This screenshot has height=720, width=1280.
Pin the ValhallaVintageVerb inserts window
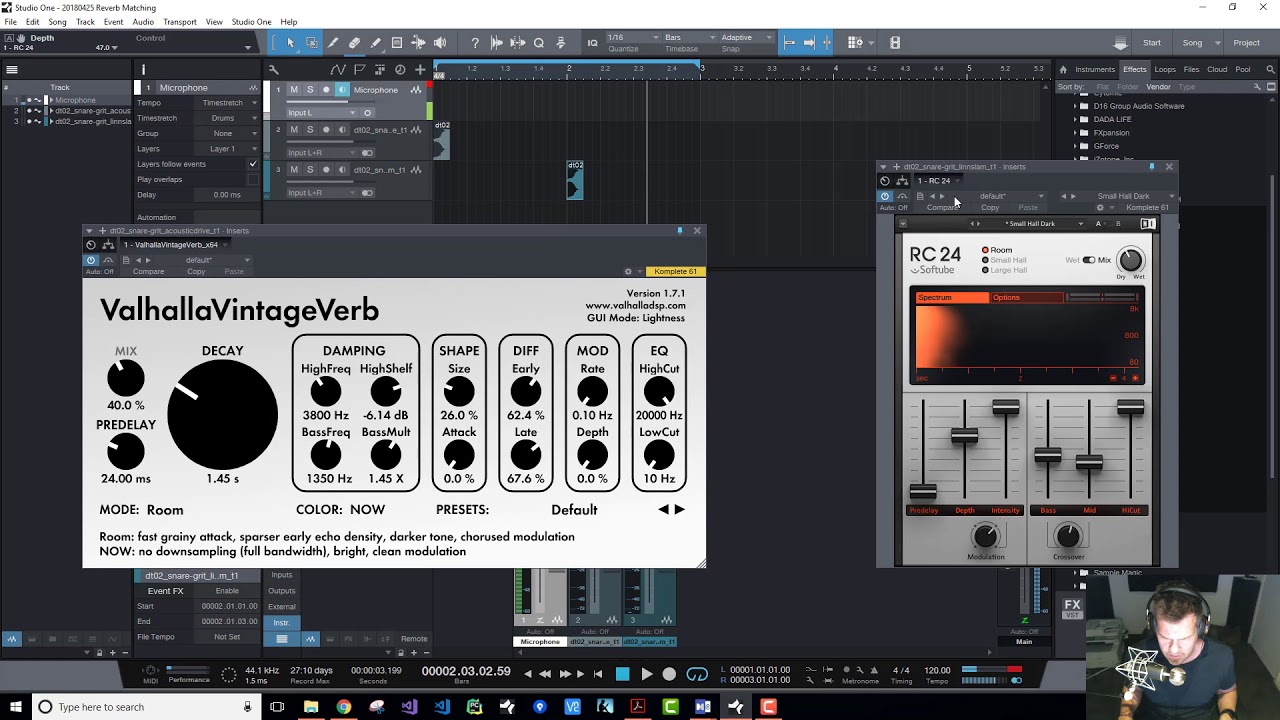tap(680, 231)
